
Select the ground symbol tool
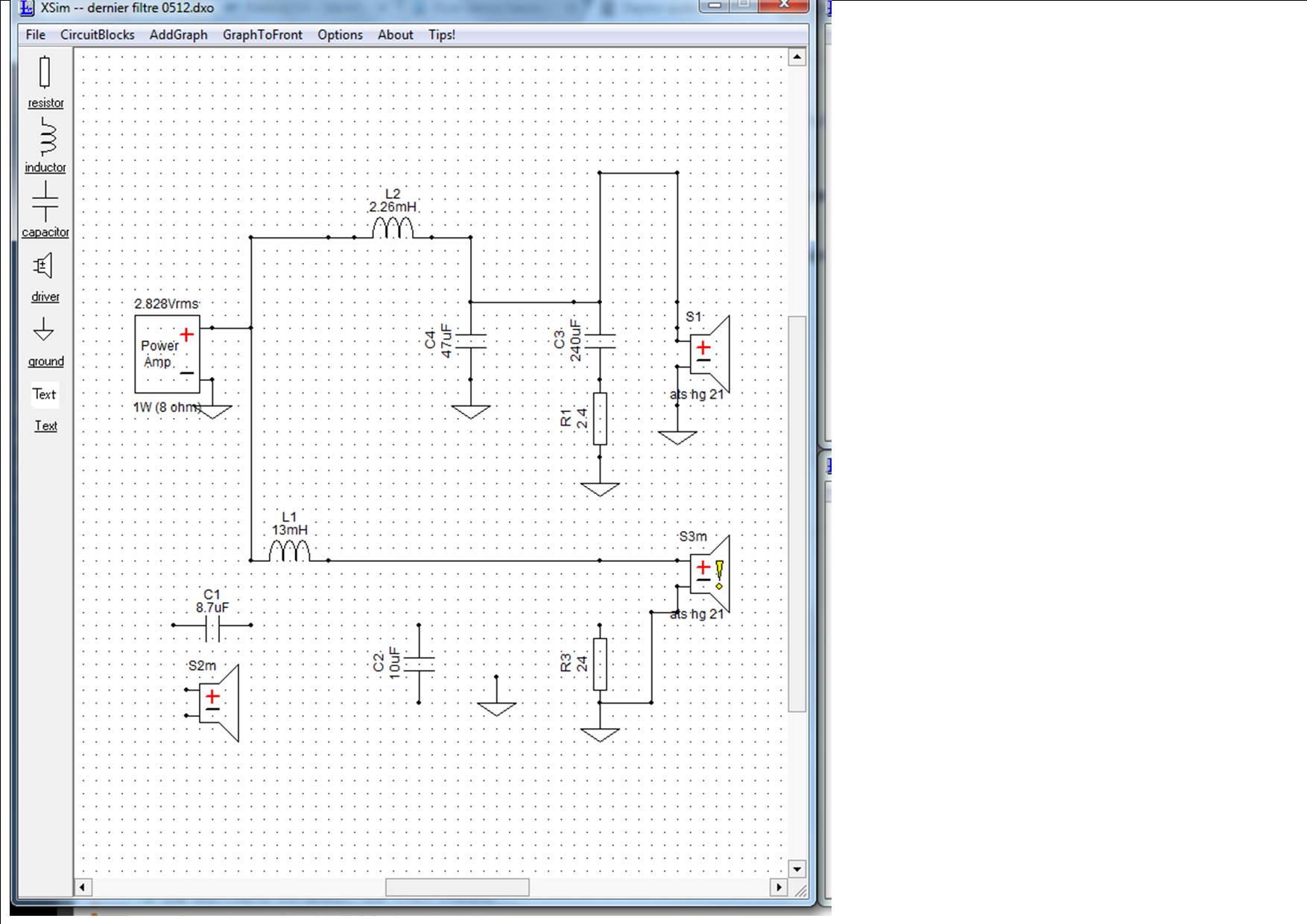click(x=45, y=342)
